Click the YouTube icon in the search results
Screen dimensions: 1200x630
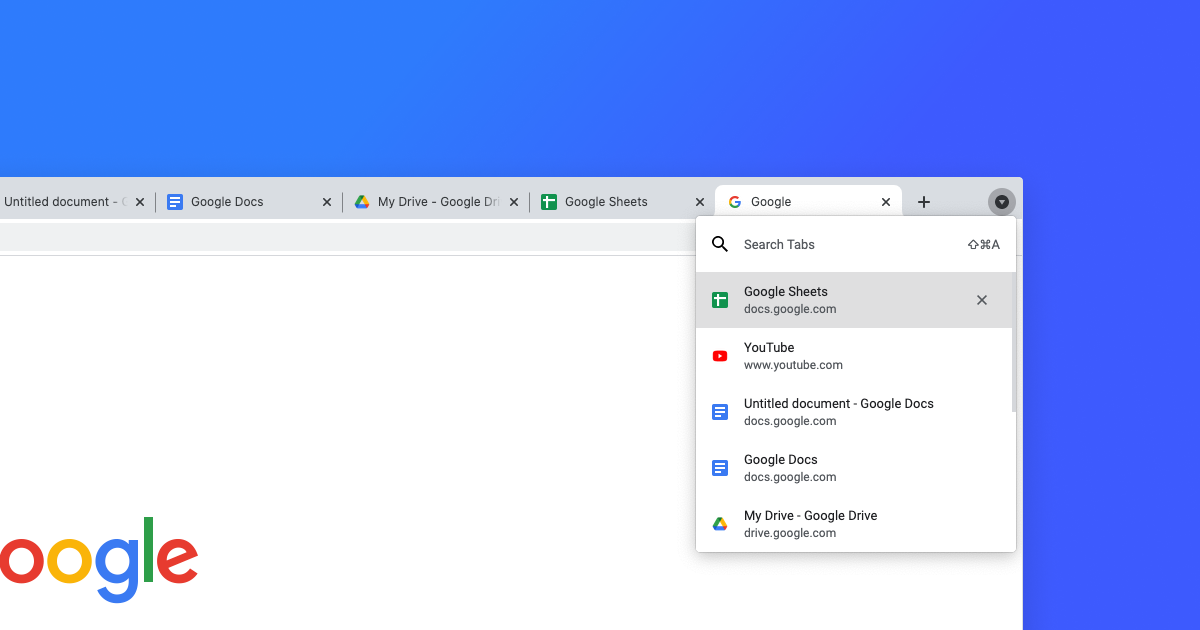[x=720, y=355]
